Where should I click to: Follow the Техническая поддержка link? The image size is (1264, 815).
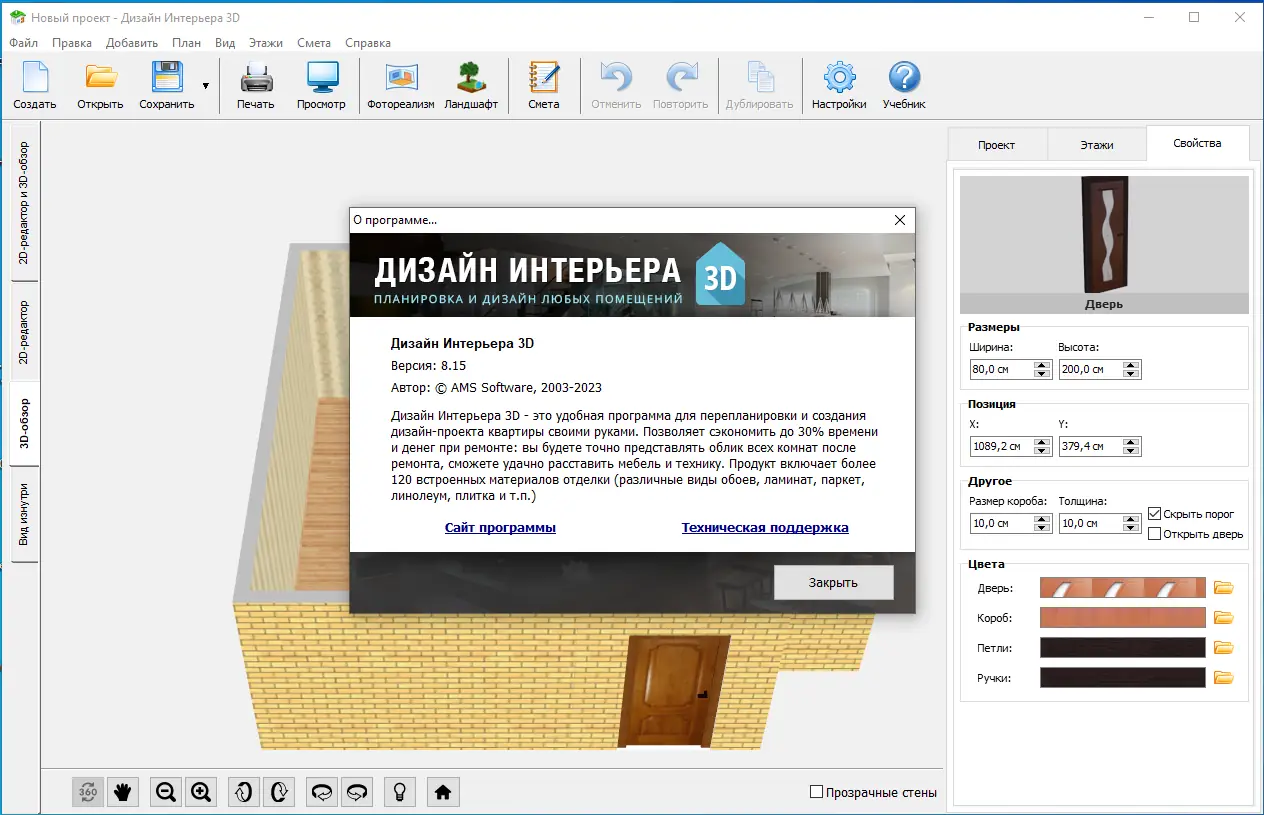(765, 527)
